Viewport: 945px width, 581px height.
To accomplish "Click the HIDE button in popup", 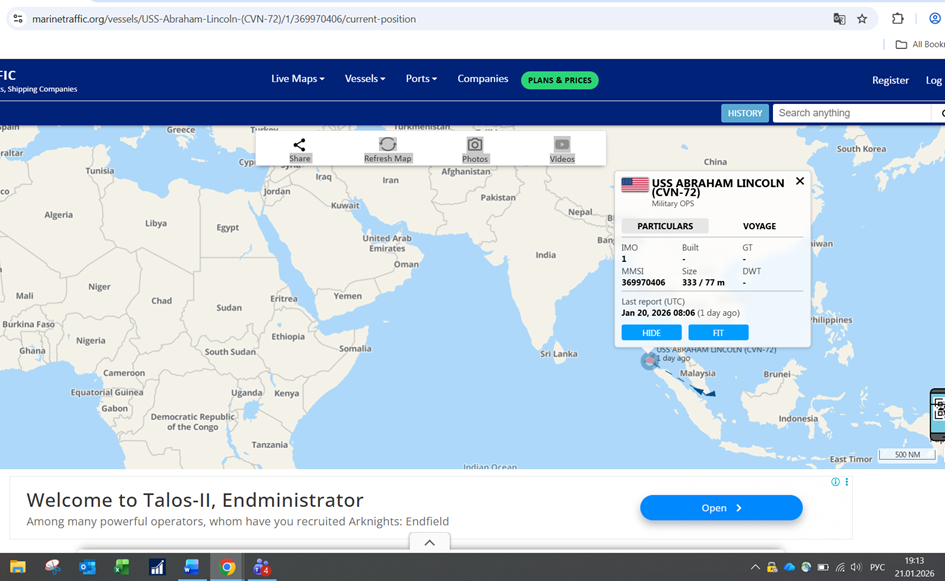I will (x=651, y=333).
